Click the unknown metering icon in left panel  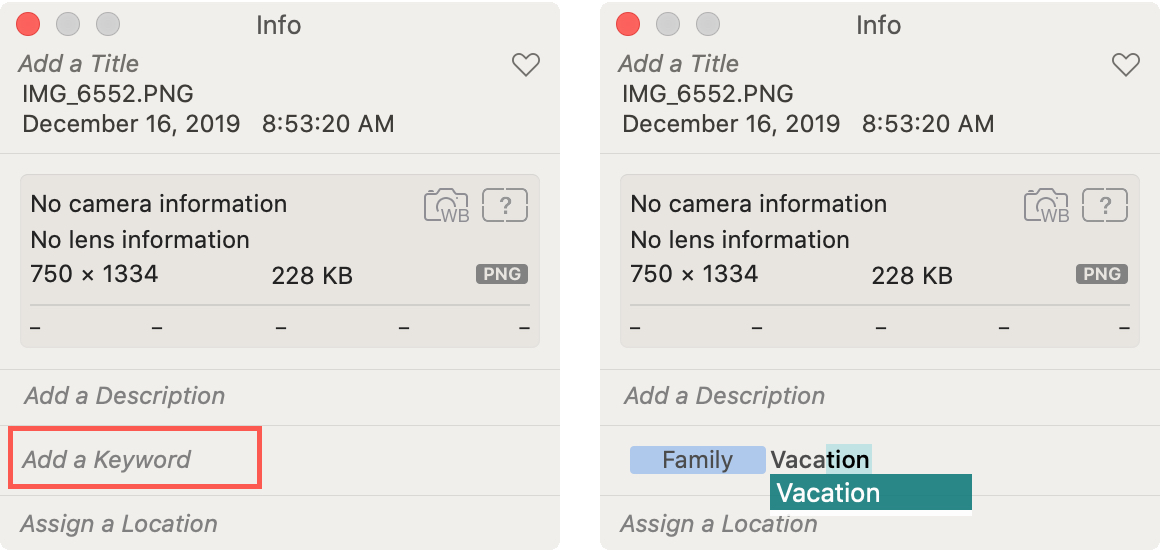[505, 205]
